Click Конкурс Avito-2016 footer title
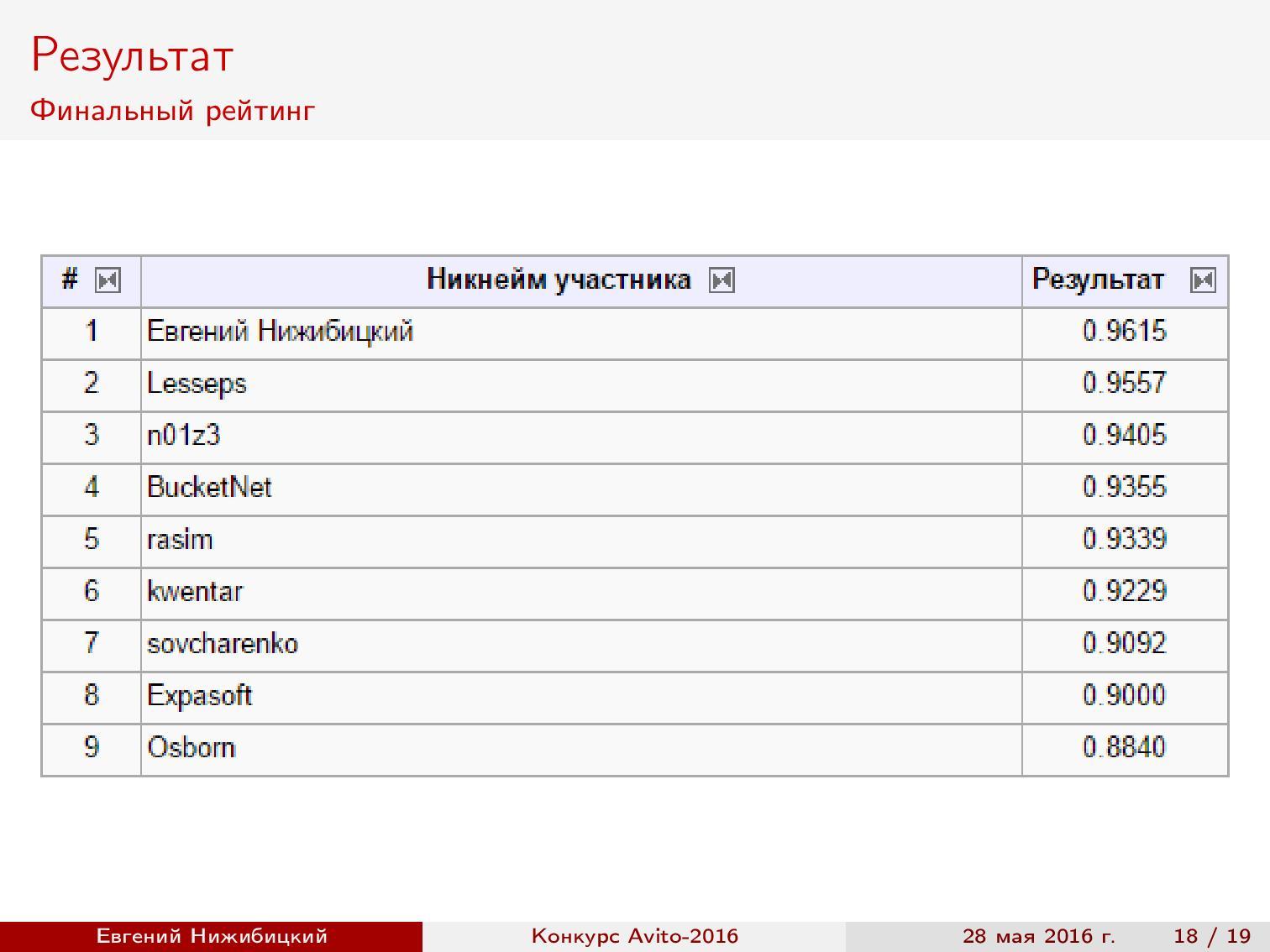The image size is (1270, 952). point(635,936)
